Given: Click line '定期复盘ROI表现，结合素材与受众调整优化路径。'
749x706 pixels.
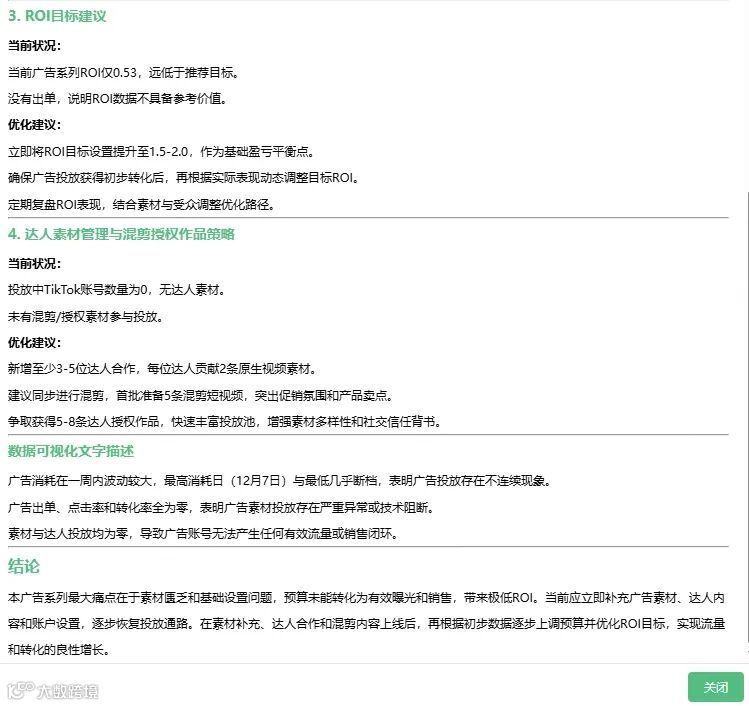Looking at the screenshot, I should pos(141,205).
